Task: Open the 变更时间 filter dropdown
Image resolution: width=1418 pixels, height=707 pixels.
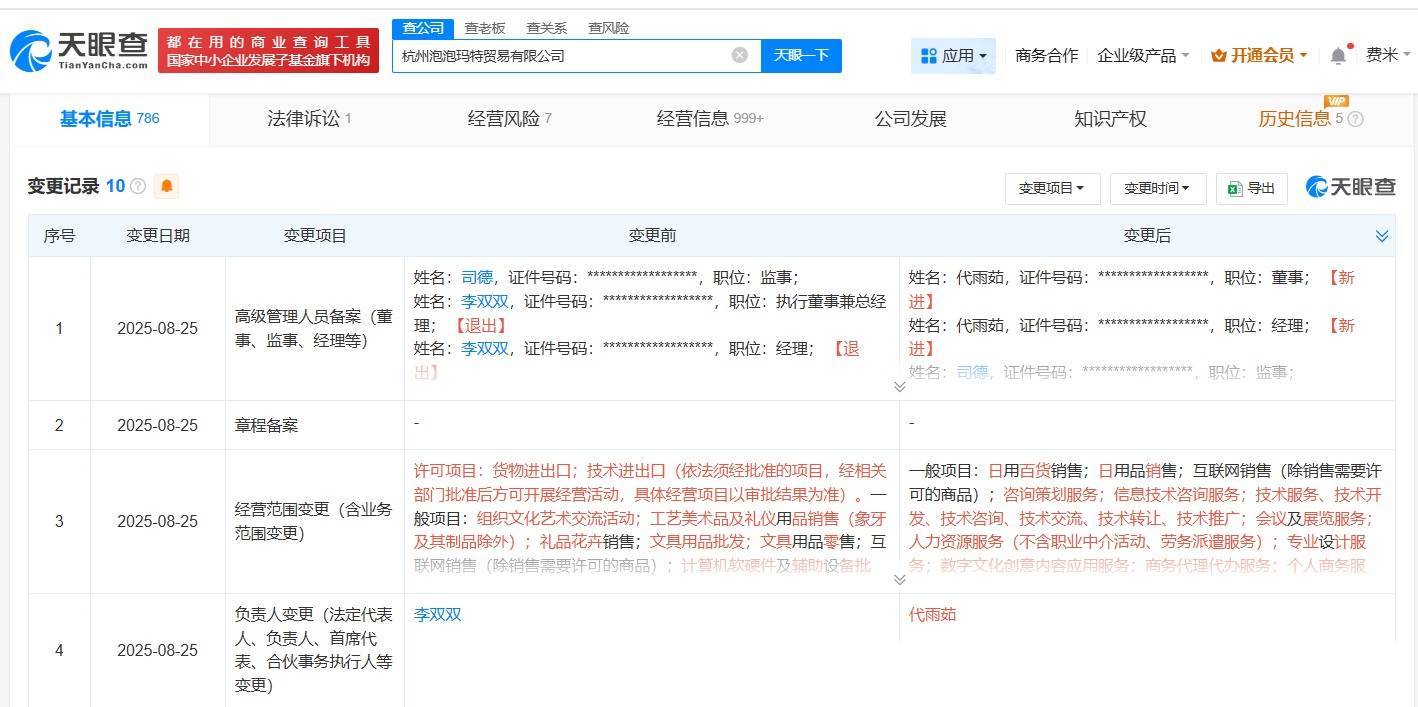Action: (x=1157, y=188)
